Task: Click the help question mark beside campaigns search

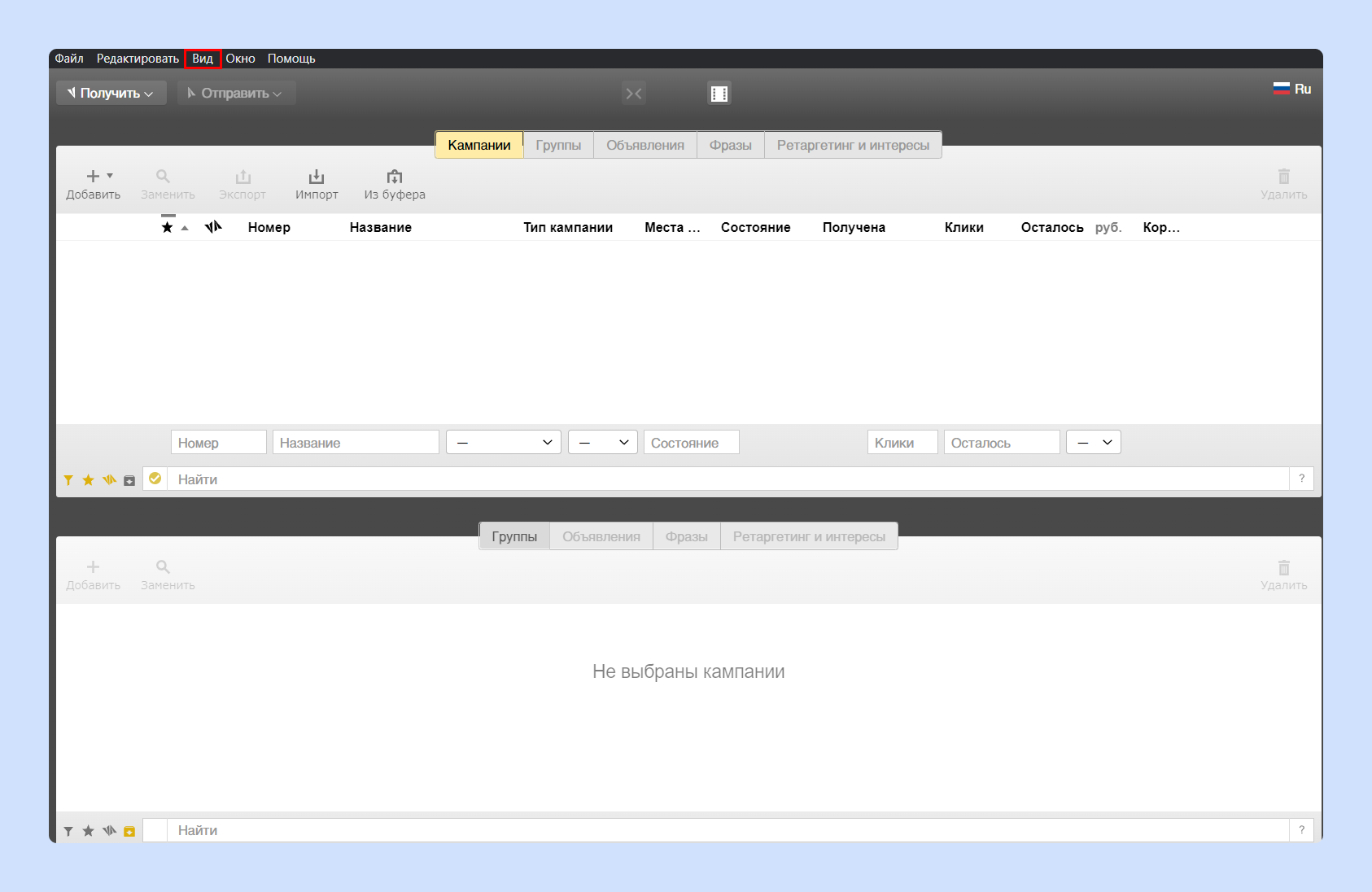Action: [1301, 479]
